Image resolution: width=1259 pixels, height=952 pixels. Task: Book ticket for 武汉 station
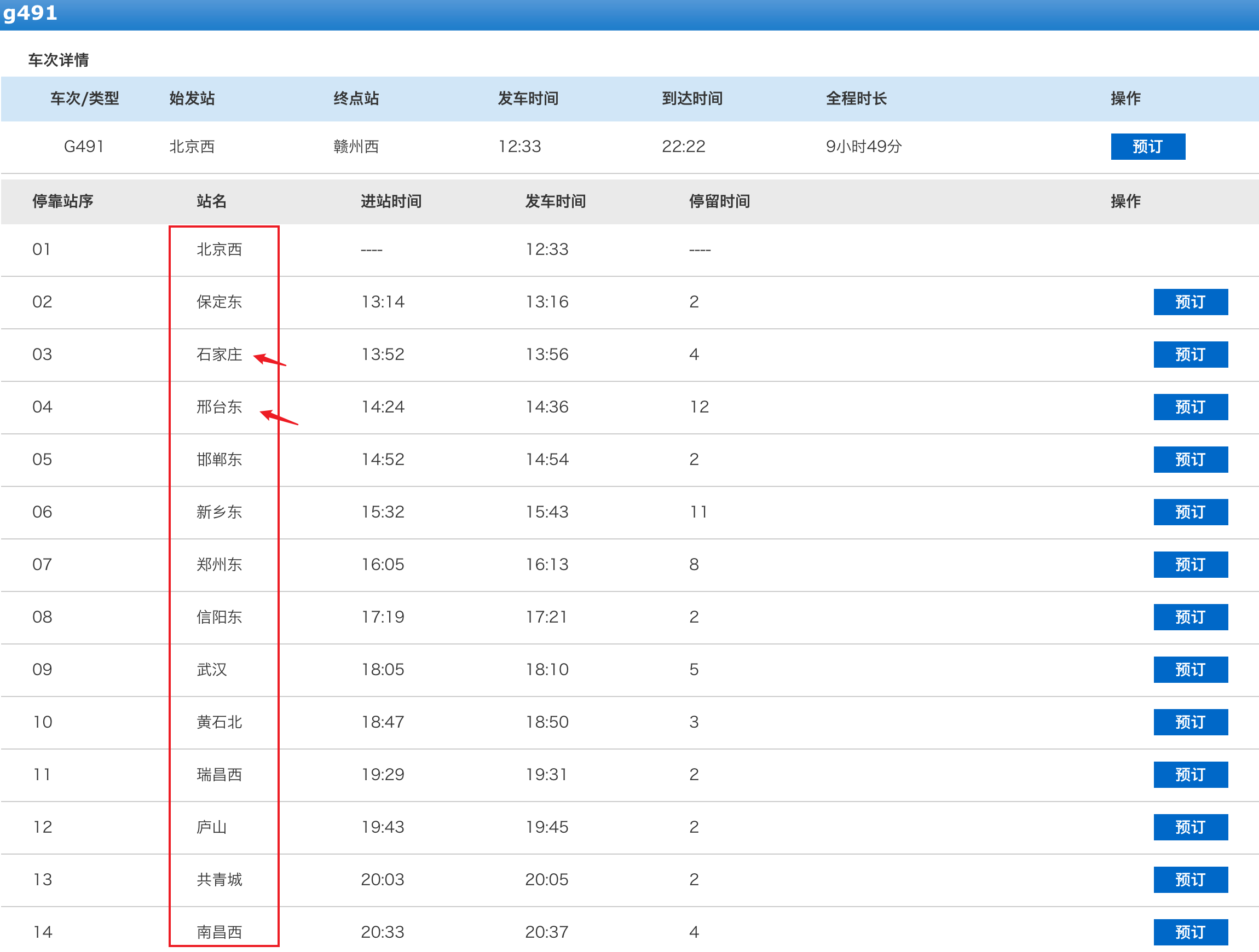(x=1190, y=670)
